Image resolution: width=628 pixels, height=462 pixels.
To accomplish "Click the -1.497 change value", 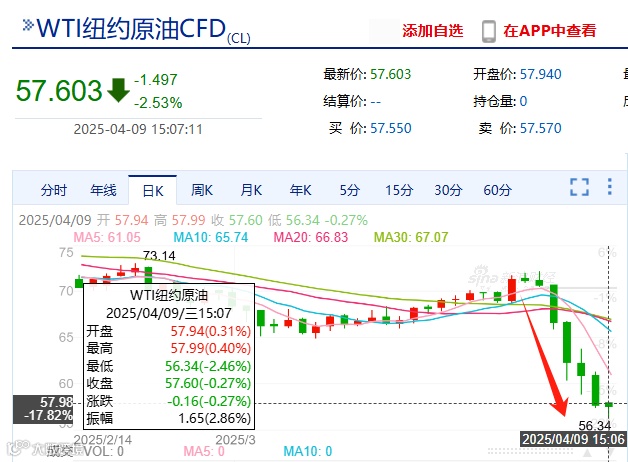I will [156, 80].
